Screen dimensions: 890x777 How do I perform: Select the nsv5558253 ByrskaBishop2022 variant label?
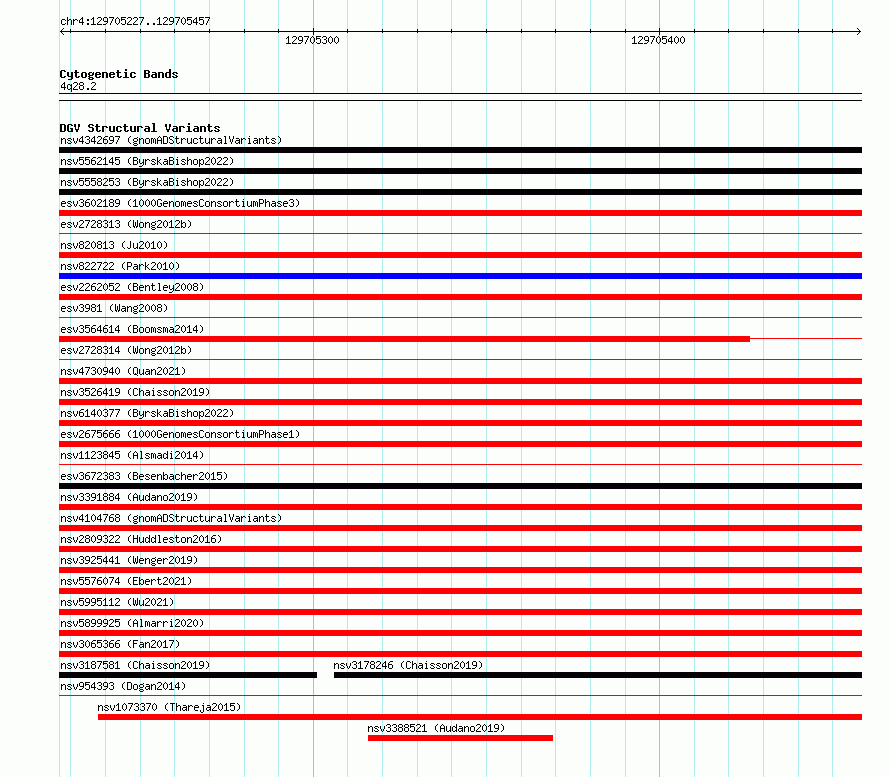147,182
